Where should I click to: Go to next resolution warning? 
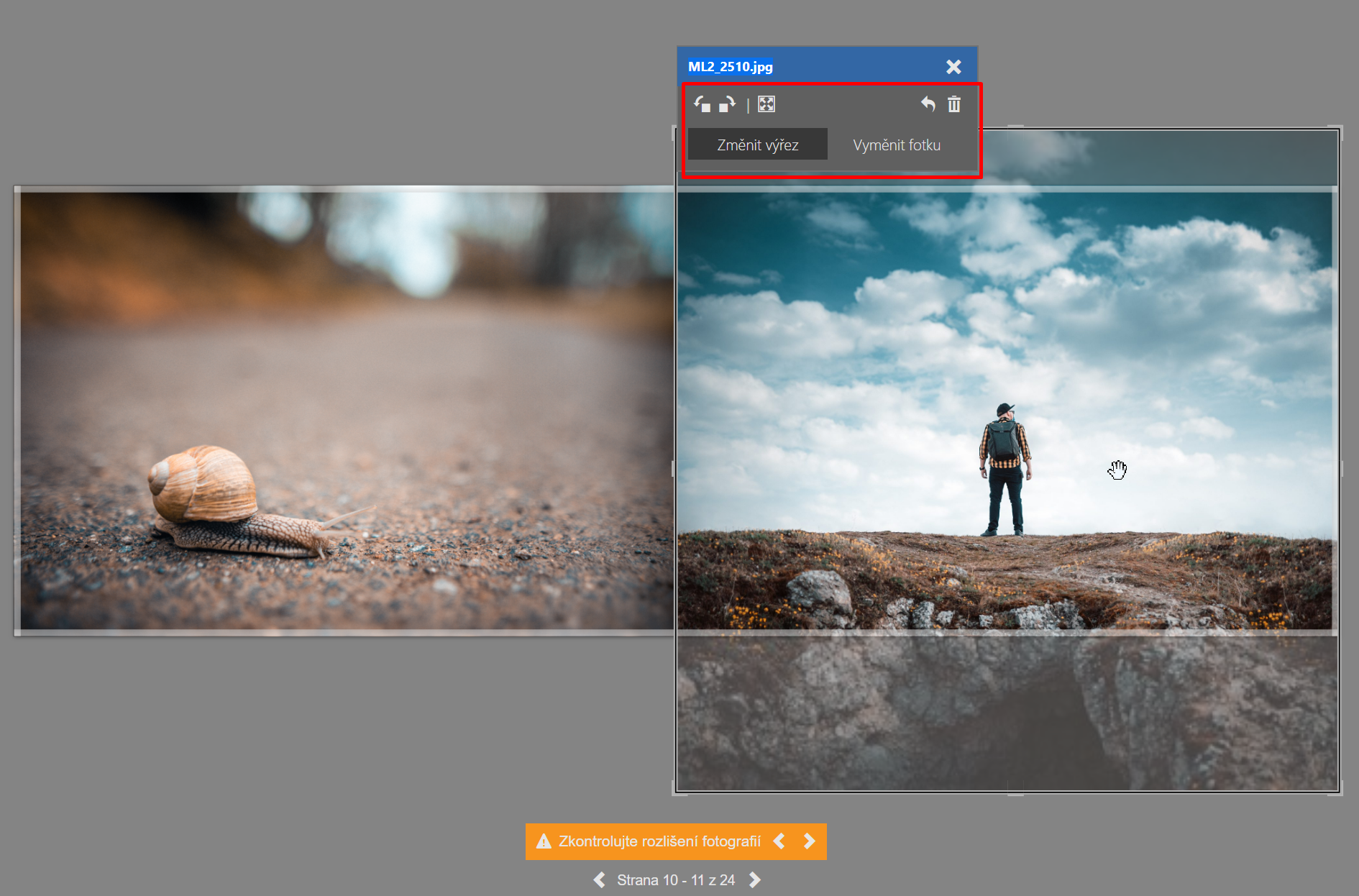point(810,841)
